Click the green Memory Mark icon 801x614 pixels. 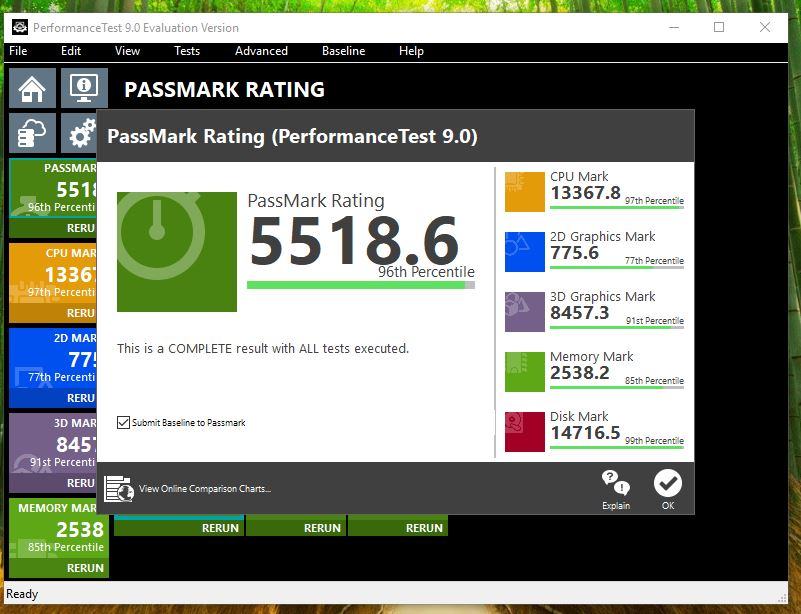525,372
